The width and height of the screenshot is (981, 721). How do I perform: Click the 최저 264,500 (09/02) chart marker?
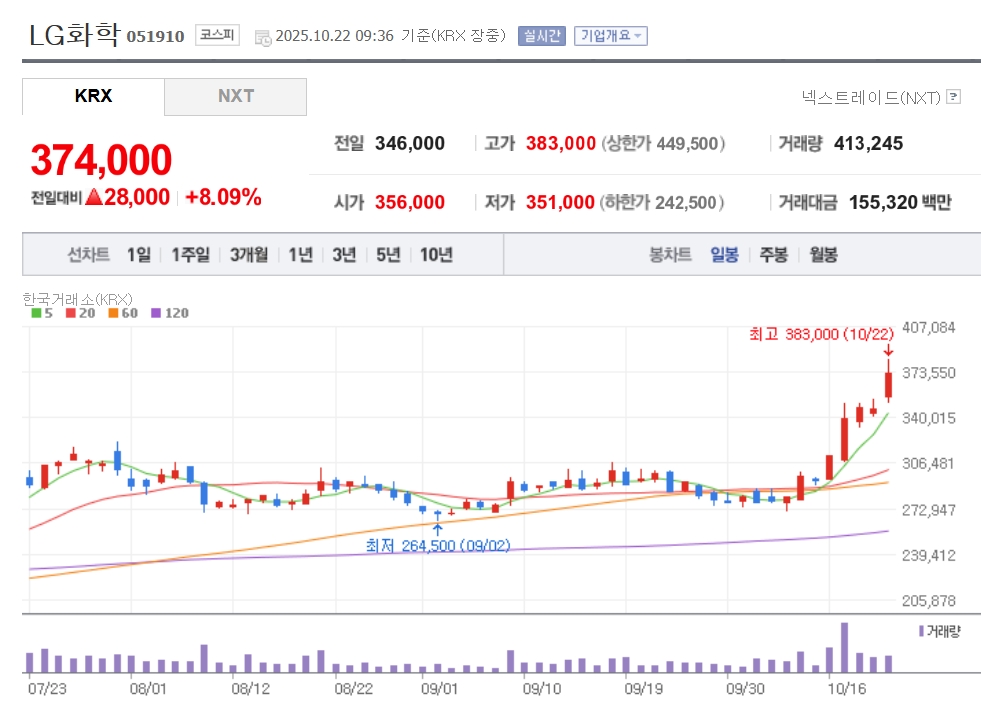(438, 546)
